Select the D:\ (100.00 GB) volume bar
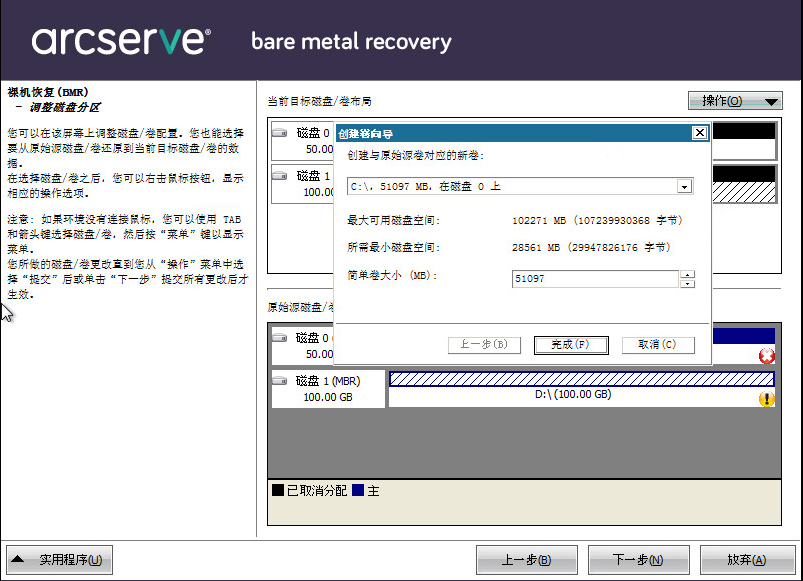803x581 pixels. tap(582, 379)
